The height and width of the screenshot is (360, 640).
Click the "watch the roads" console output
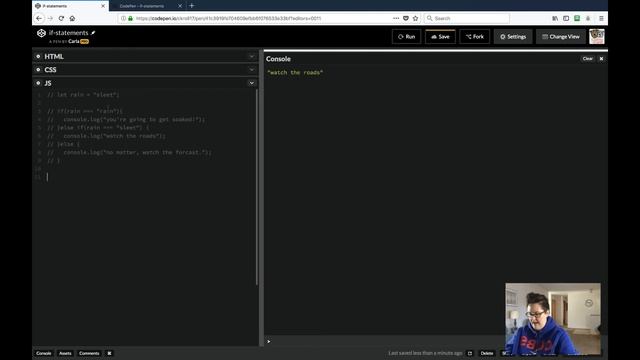point(295,73)
